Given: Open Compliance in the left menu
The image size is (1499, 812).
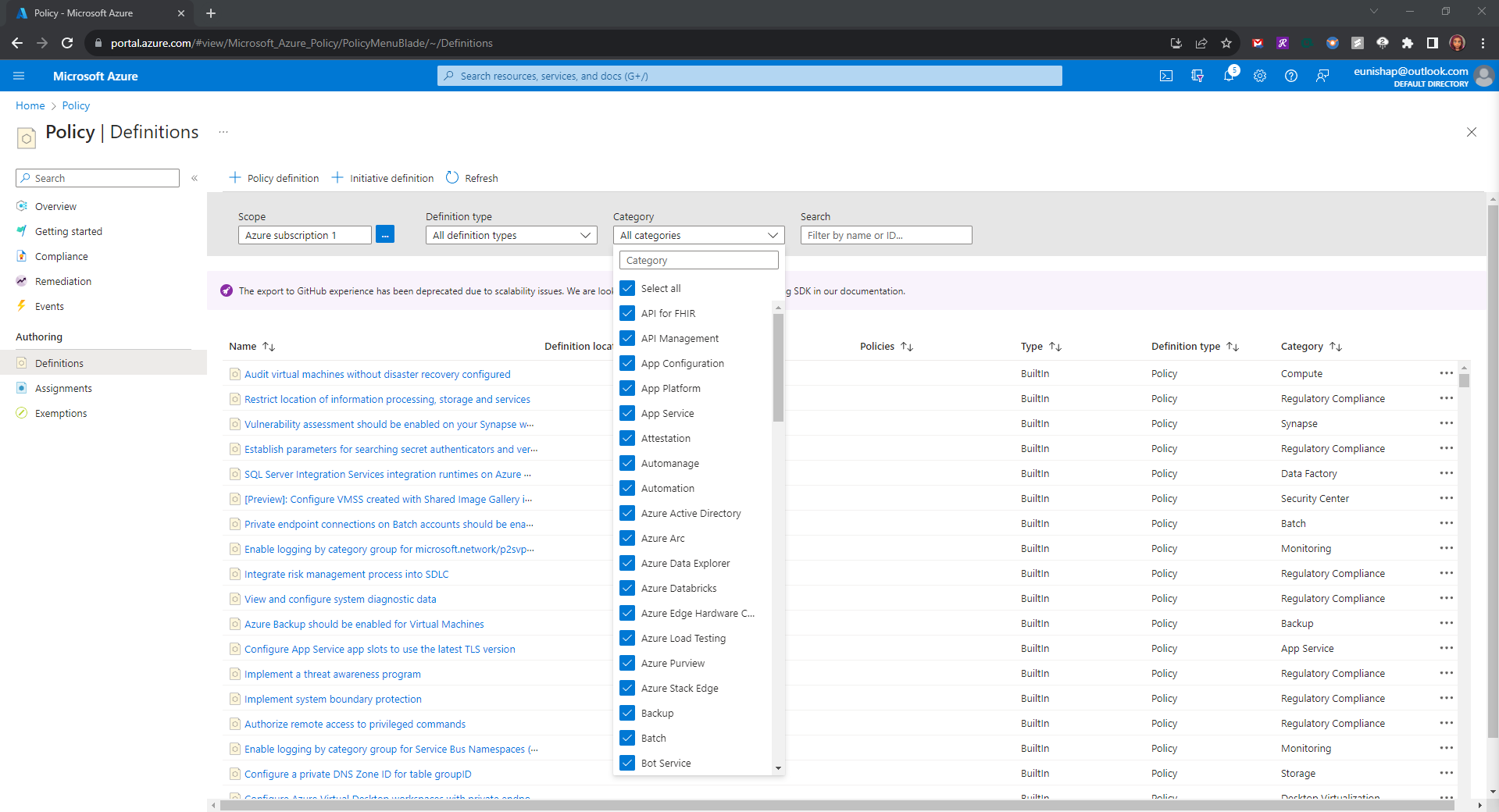Looking at the screenshot, I should point(61,256).
